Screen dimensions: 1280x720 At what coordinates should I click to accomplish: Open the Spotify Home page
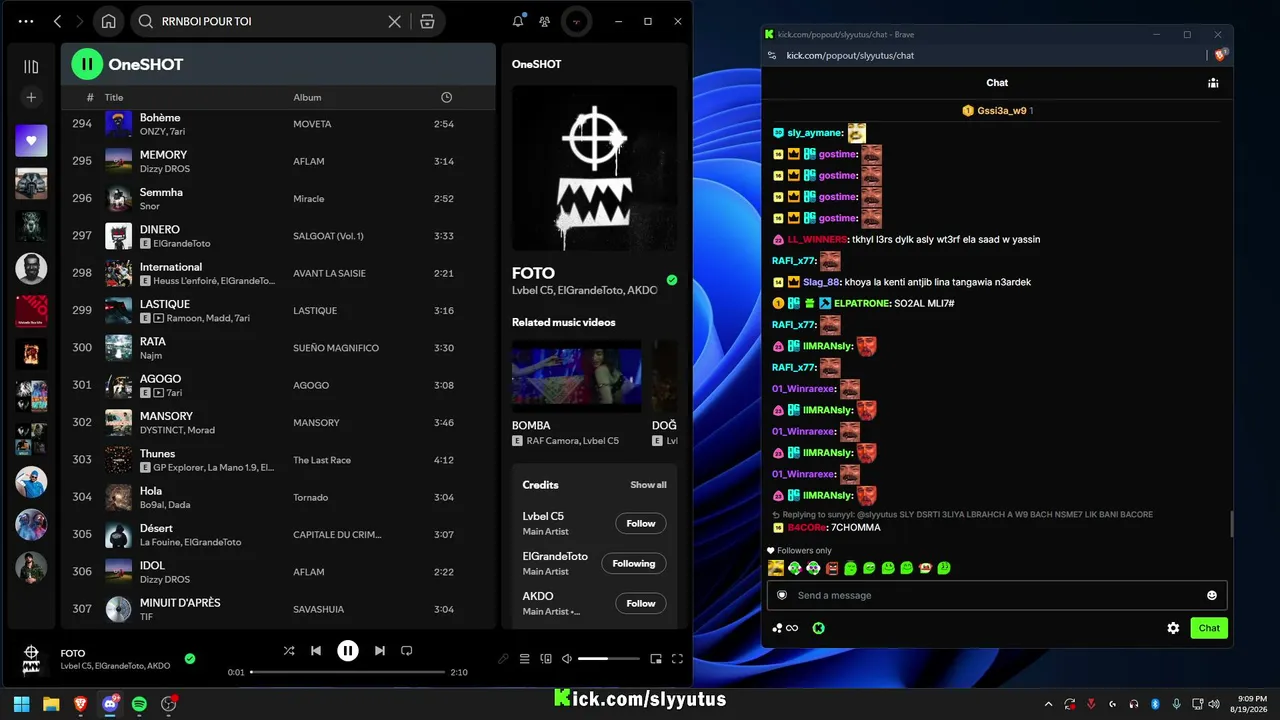tap(108, 21)
